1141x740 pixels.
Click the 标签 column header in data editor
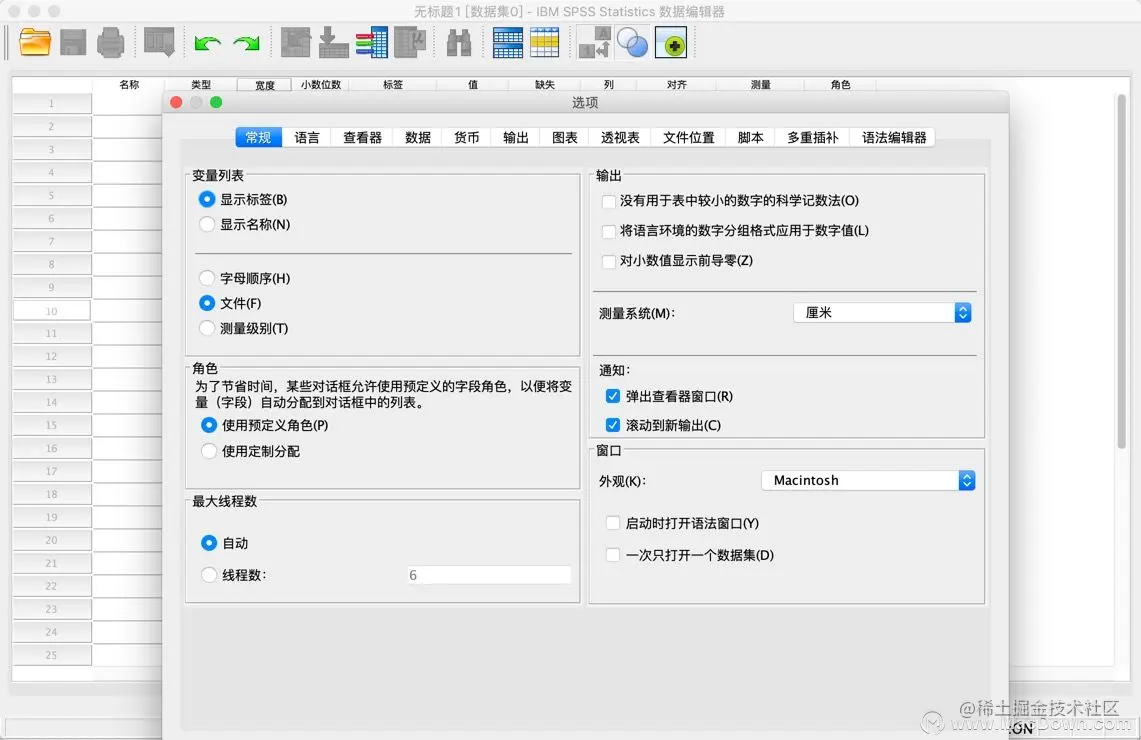pos(393,84)
